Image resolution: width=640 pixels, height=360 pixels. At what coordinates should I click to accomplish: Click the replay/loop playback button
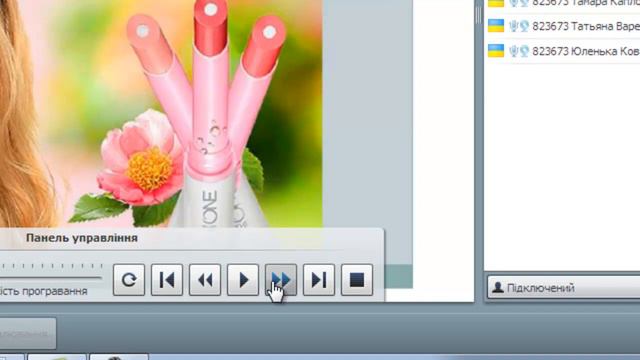129,280
